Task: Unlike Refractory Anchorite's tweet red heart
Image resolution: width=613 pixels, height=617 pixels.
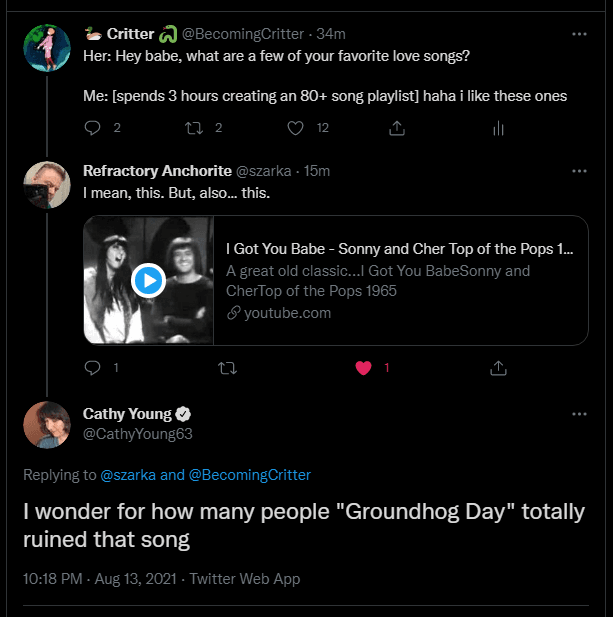Action: point(363,368)
